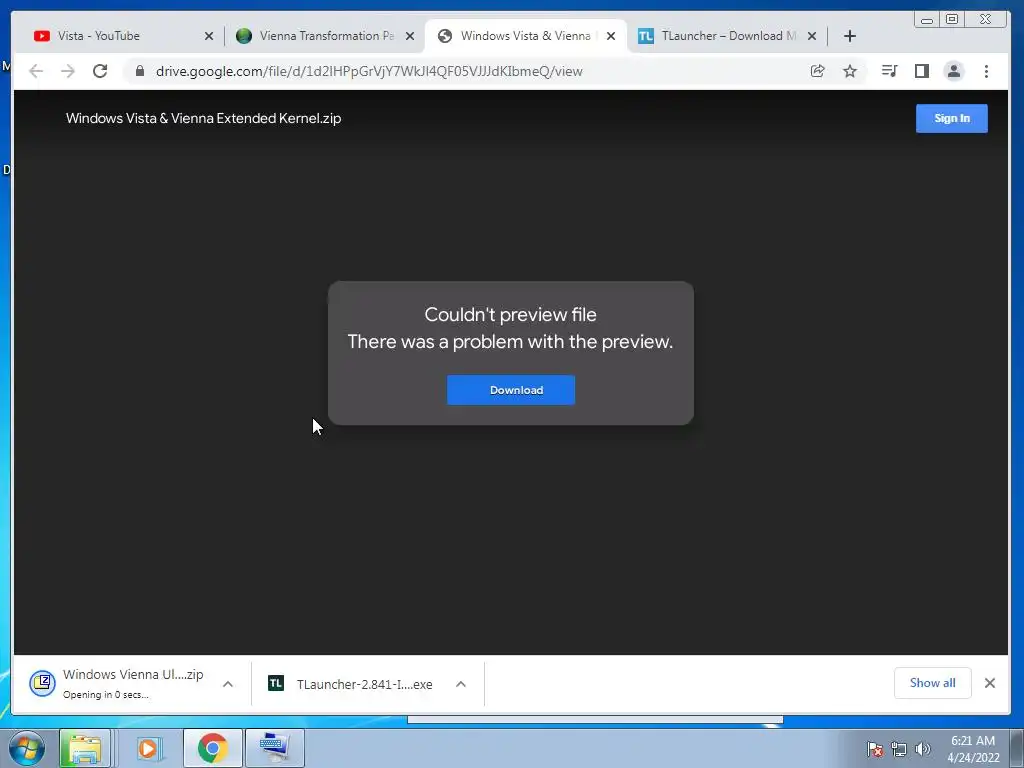Click the Show desktop strip beside the clock

coord(1016,748)
